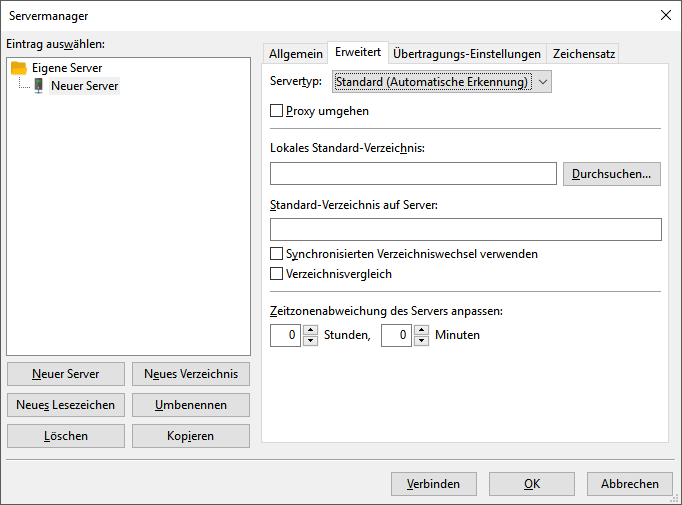Click the Lokales Standard-Verzeichnis input field
The image size is (682, 505).
(413, 174)
